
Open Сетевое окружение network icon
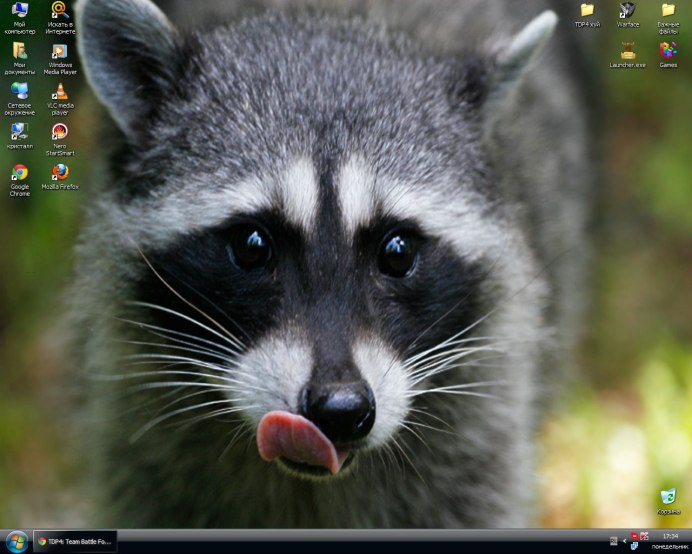tap(19, 99)
